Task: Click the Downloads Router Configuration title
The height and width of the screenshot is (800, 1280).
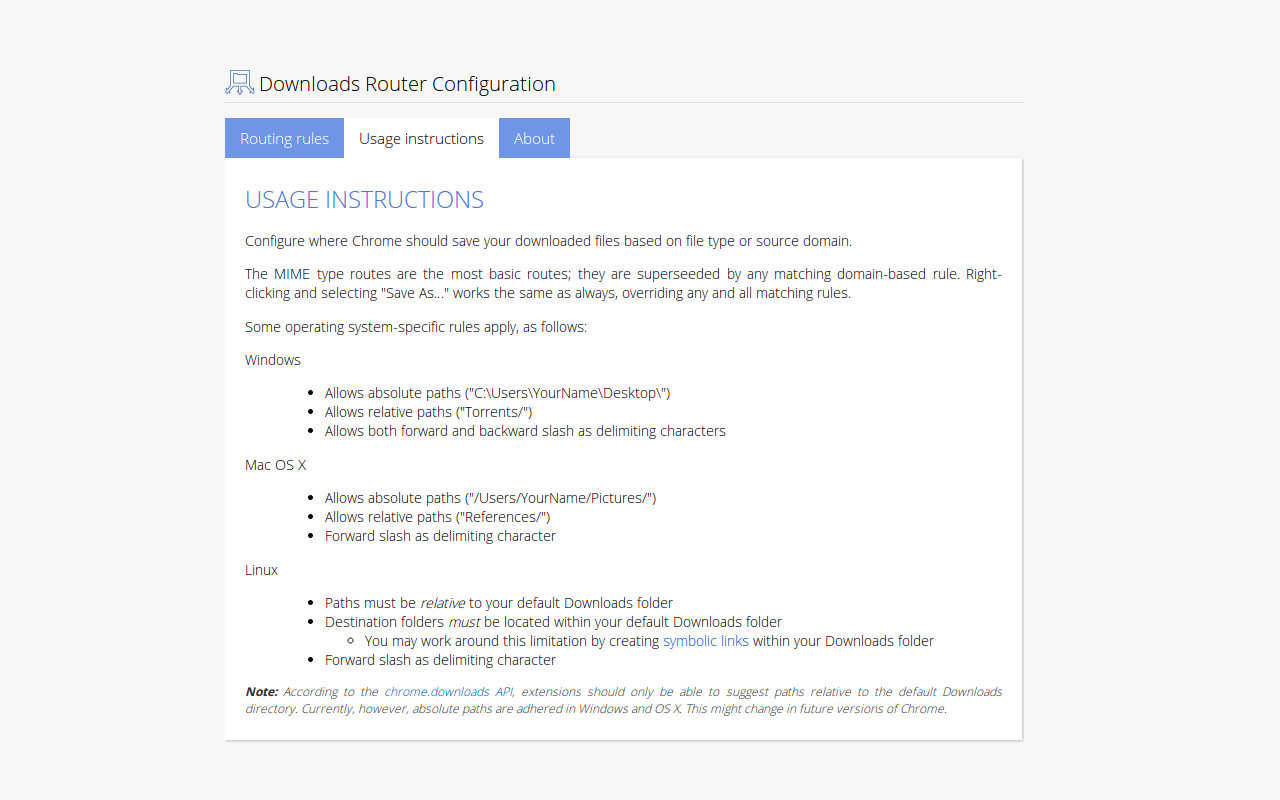Action: coord(407,84)
